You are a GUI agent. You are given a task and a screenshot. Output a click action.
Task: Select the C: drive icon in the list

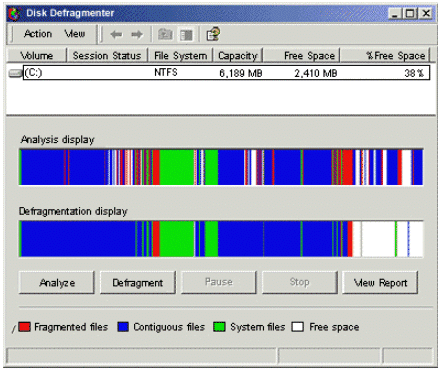pyautogui.click(x=15, y=73)
